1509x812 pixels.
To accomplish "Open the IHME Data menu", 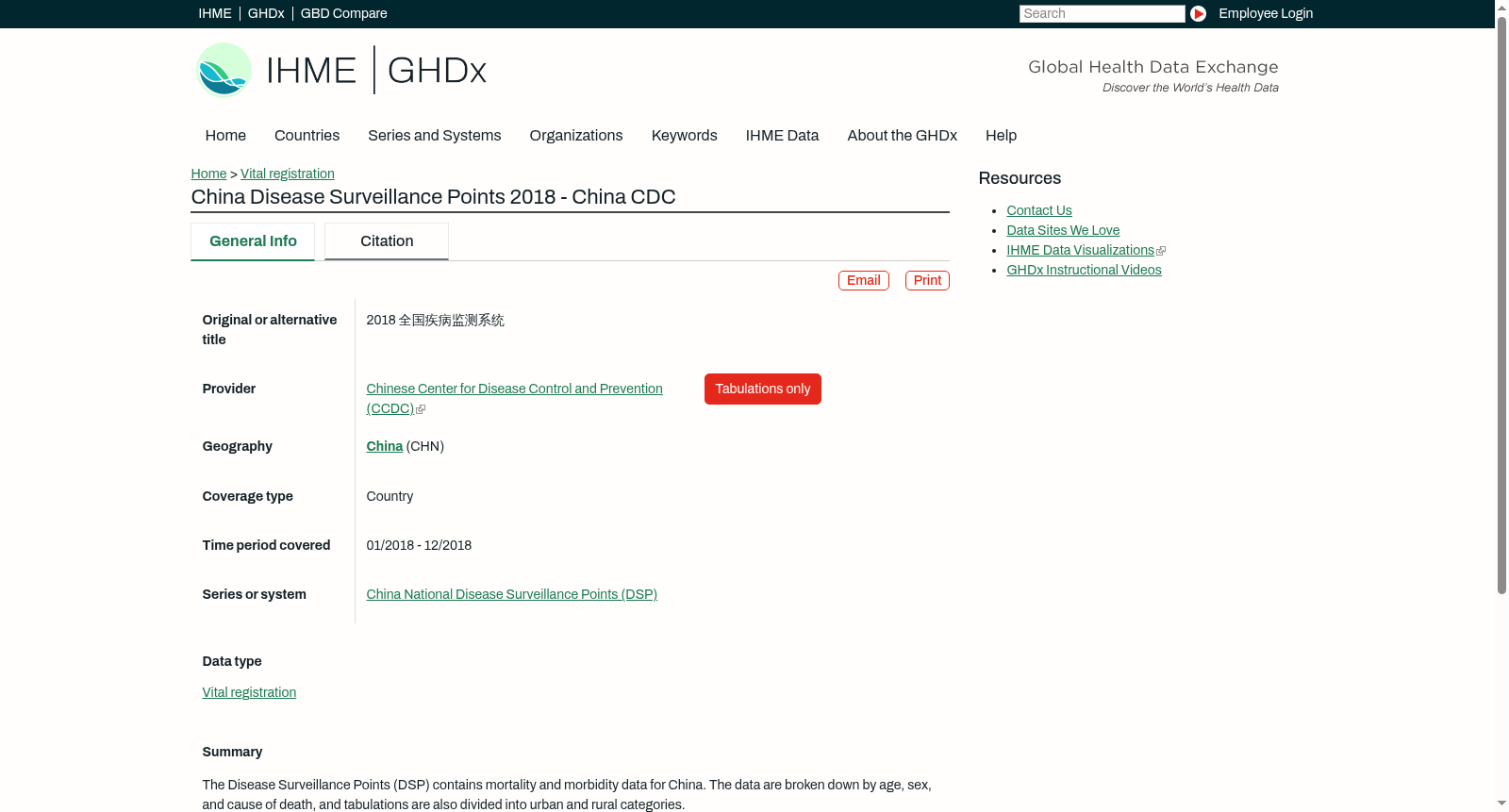I will [x=782, y=136].
